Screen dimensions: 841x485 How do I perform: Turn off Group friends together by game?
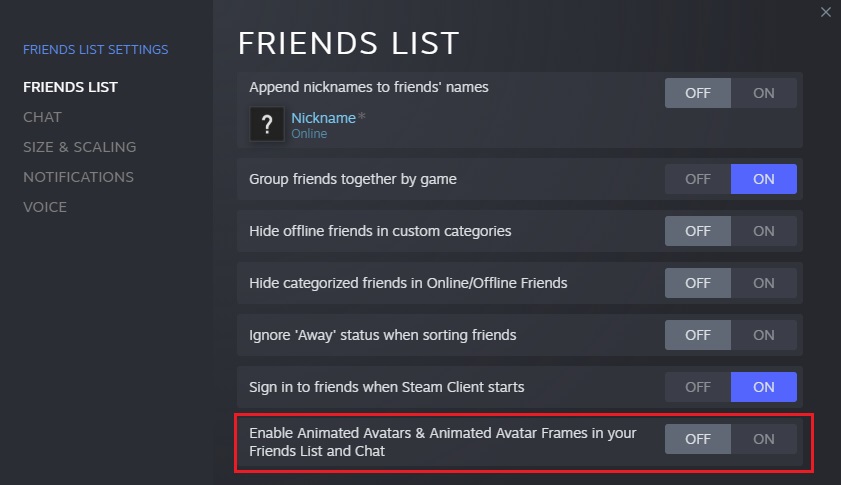[698, 179]
